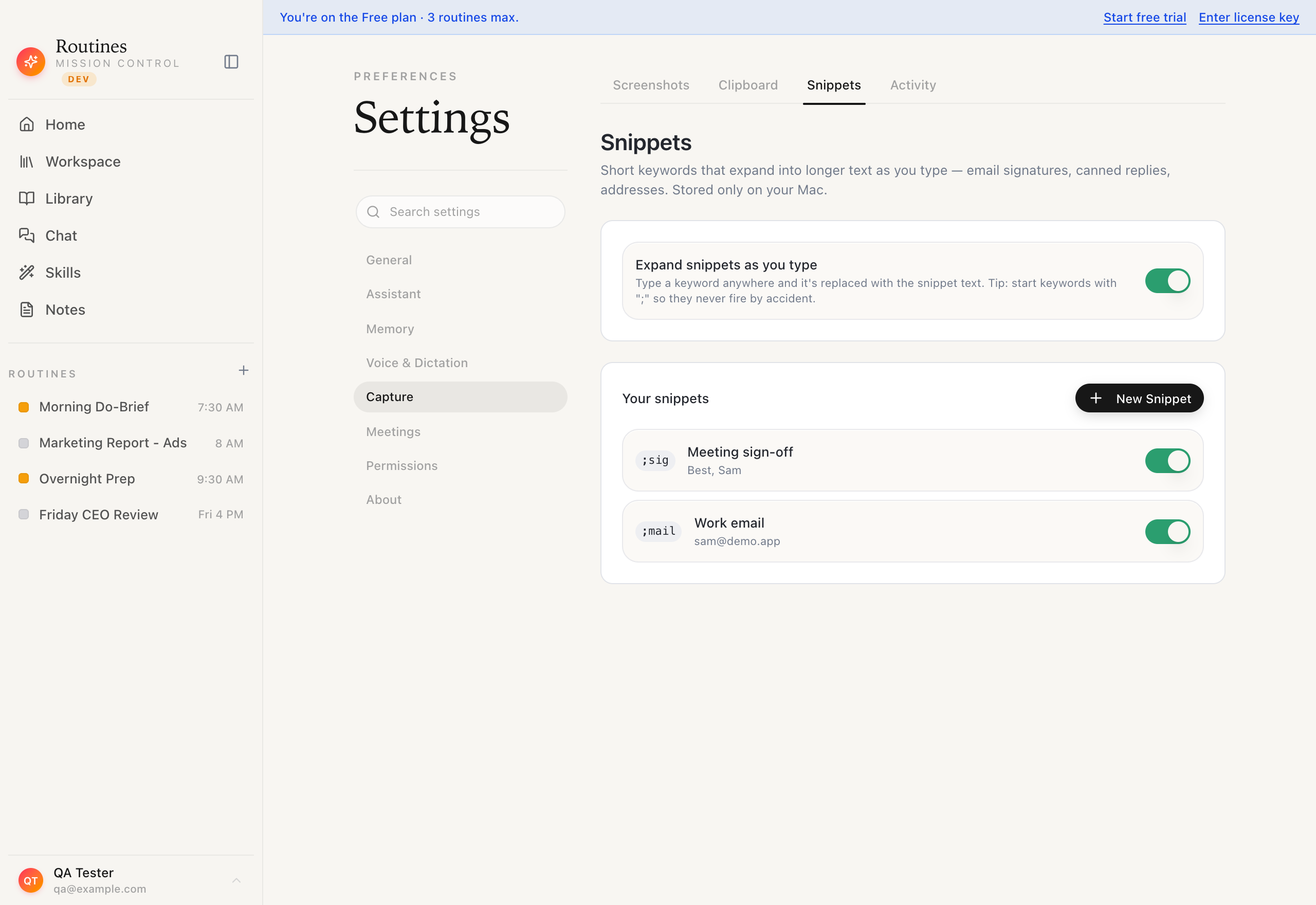1316x905 pixels.
Task: Click the ;sig keyword chip
Action: point(655,460)
